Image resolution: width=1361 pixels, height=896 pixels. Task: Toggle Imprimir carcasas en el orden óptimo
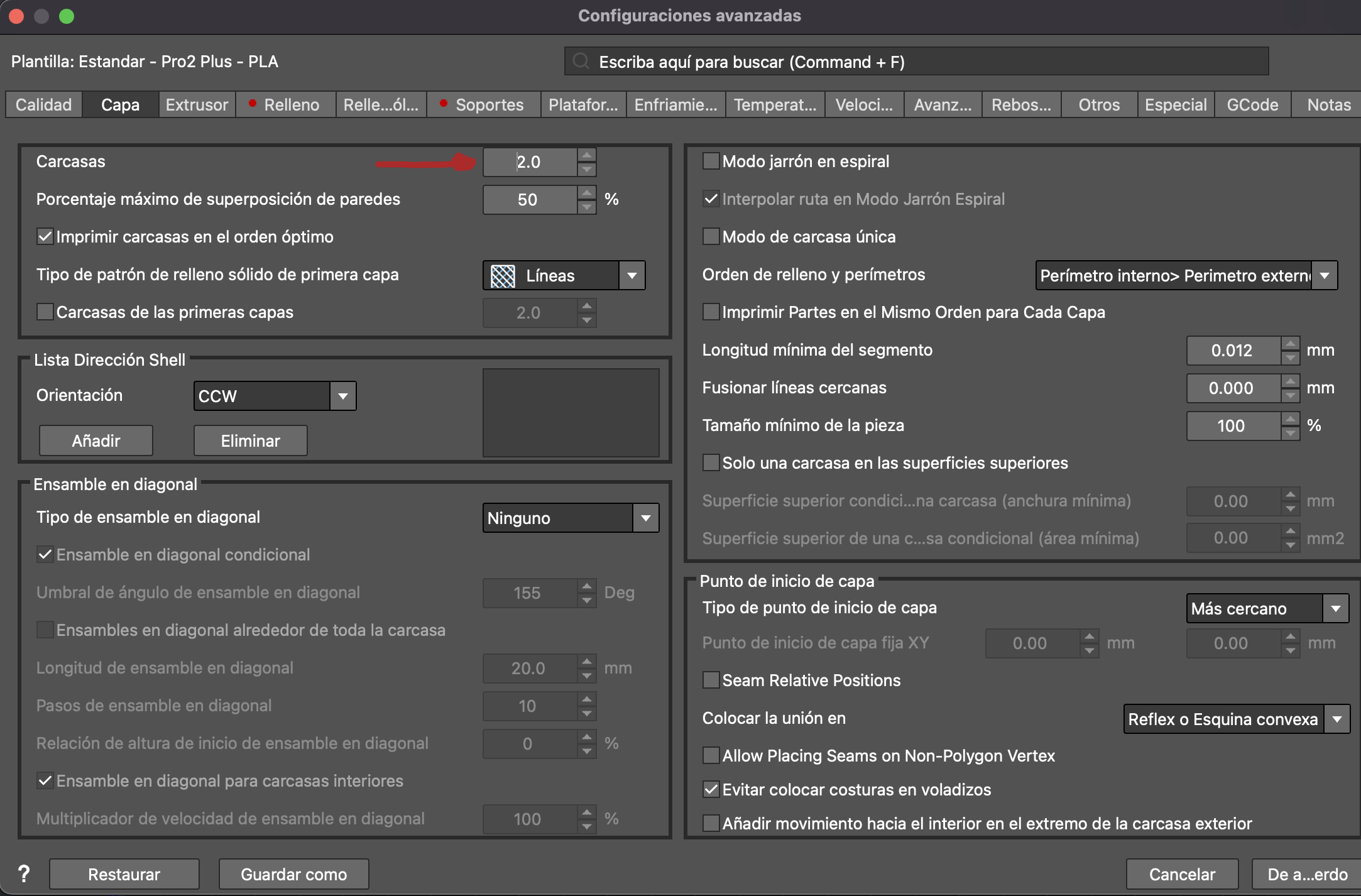tap(45, 237)
